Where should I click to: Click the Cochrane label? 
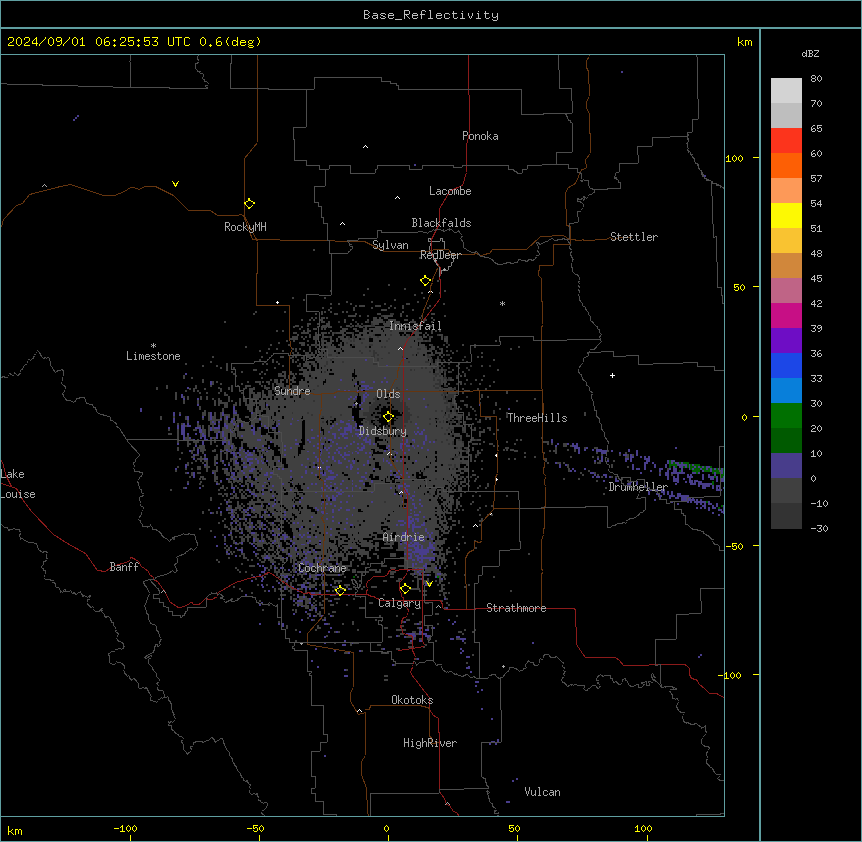(x=322, y=568)
